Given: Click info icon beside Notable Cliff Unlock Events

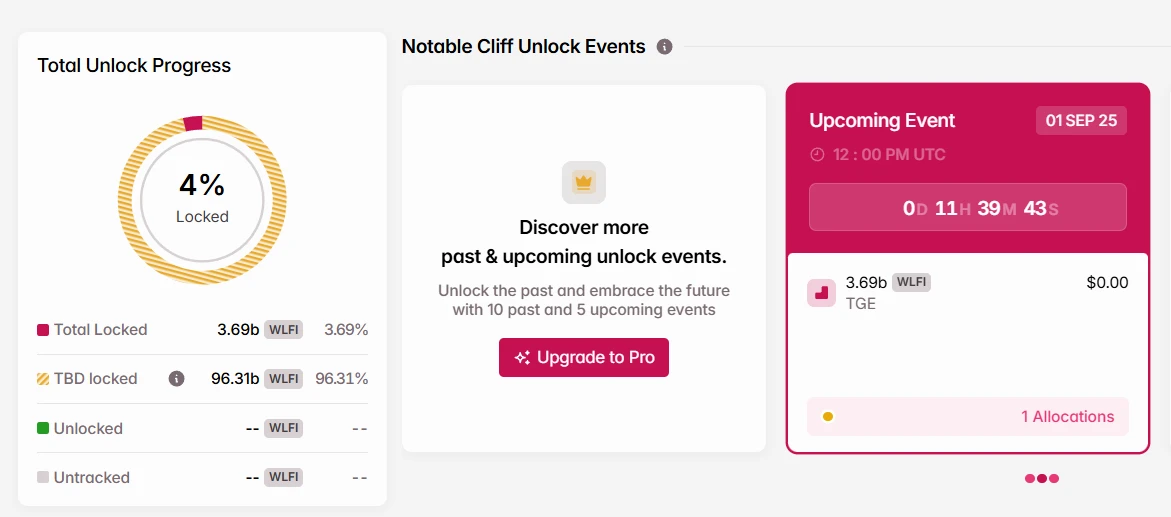Looking at the screenshot, I should coord(665,47).
